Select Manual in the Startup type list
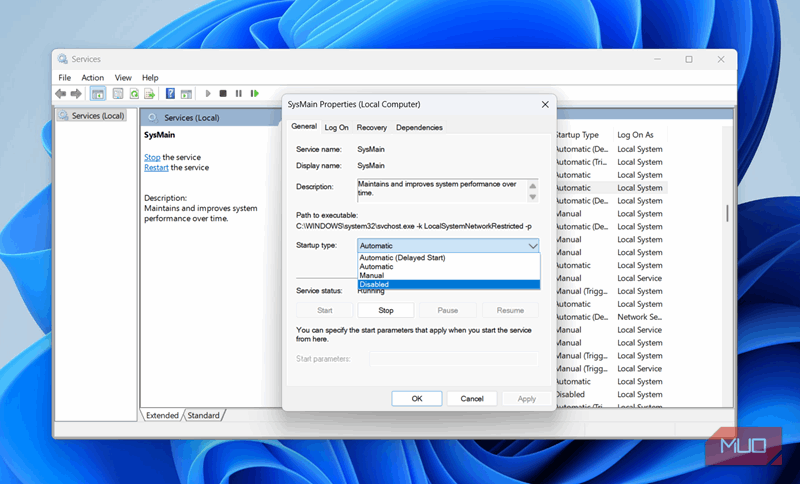The height and width of the screenshot is (484, 800). point(448,276)
